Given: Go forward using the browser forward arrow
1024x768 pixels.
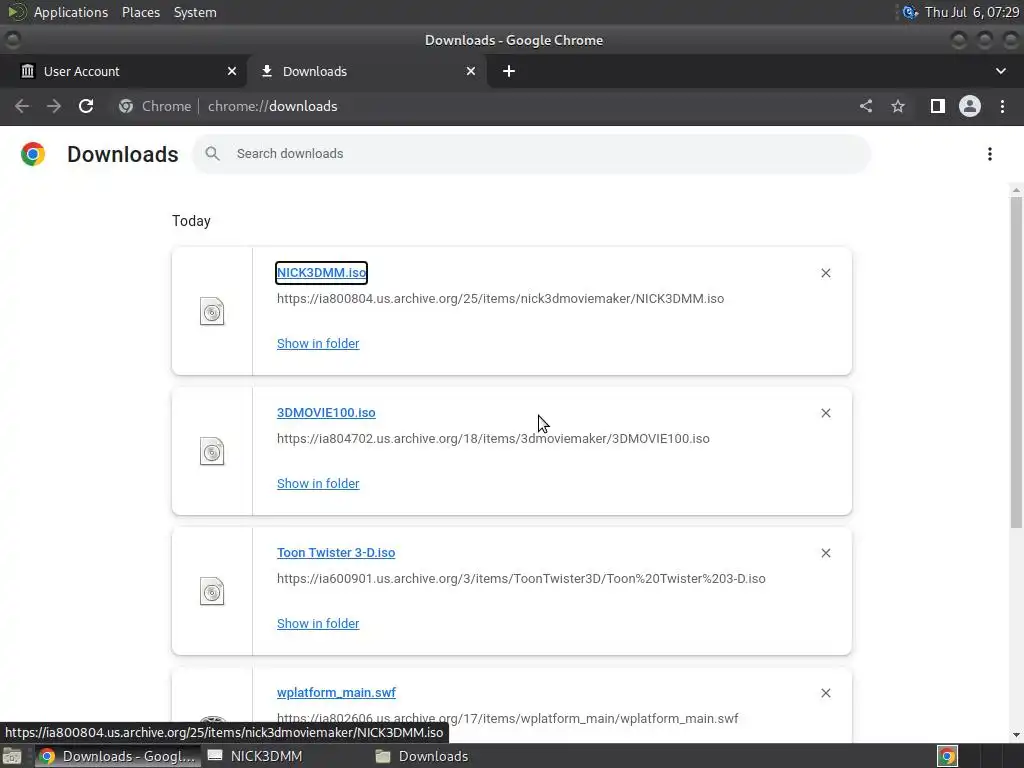Looking at the screenshot, I should [54, 106].
